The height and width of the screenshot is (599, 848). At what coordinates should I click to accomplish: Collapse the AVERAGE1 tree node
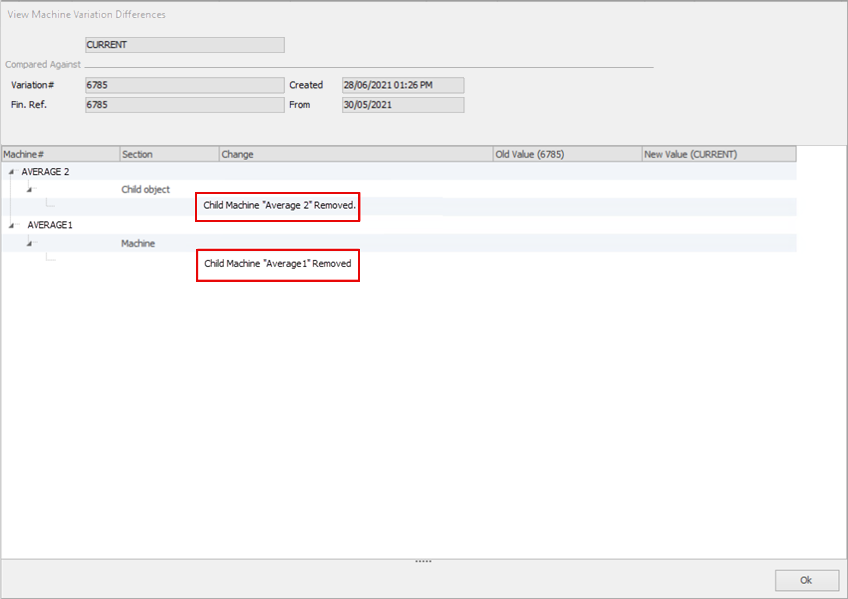[x=11, y=225]
